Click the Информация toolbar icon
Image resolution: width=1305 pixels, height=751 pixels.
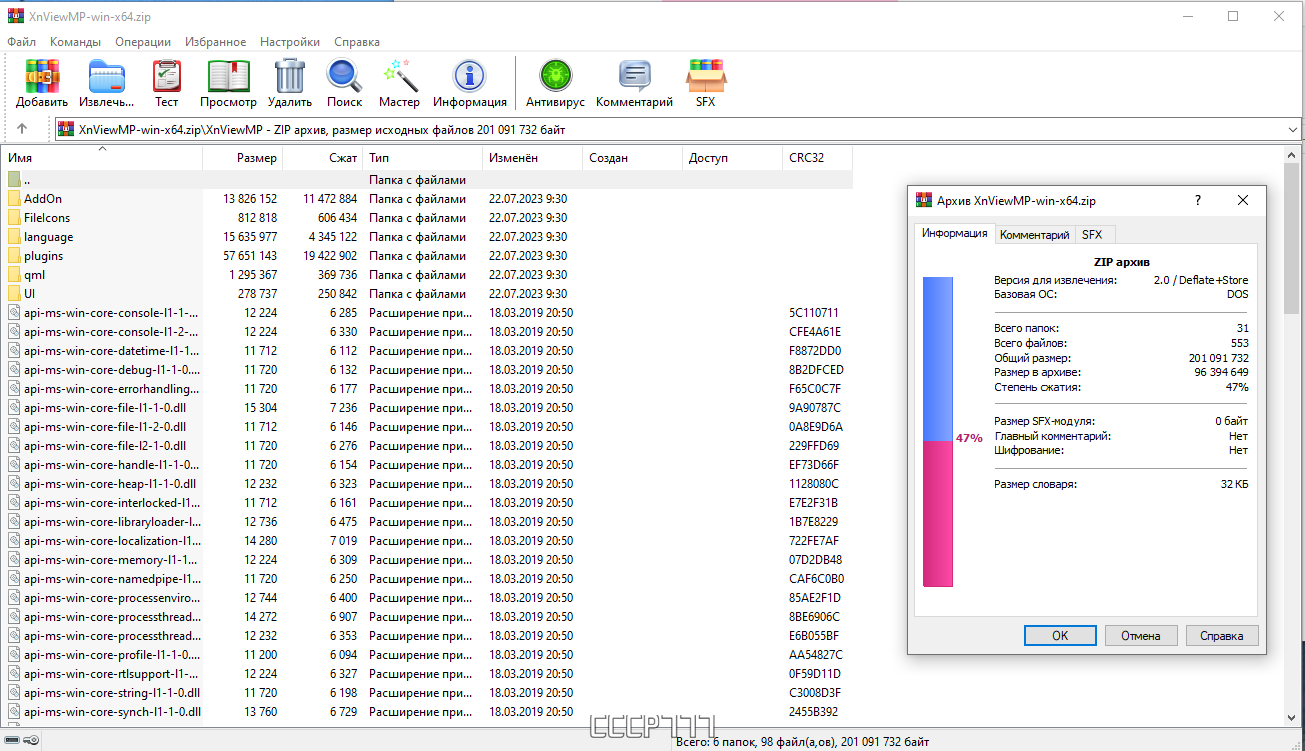[469, 76]
